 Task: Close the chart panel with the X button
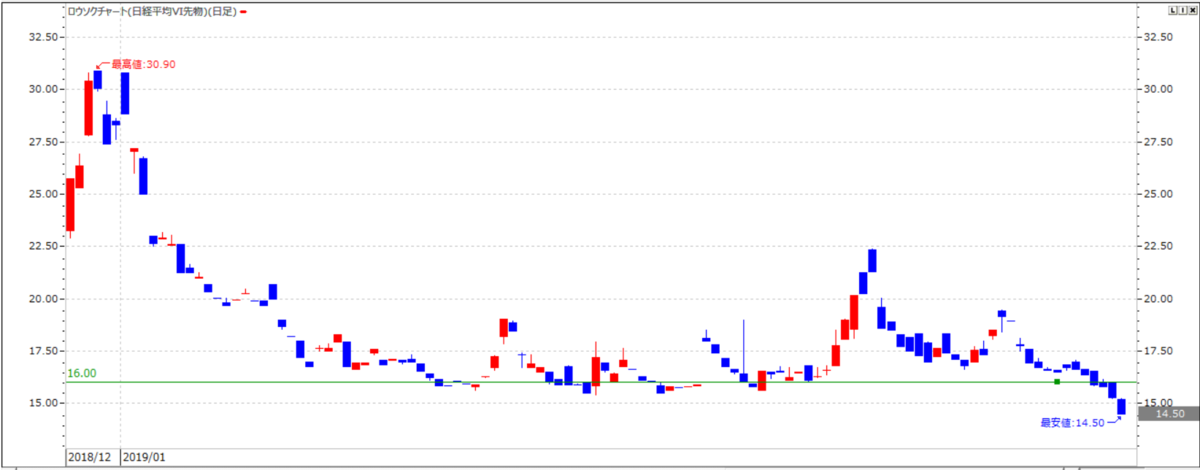coord(1193,10)
